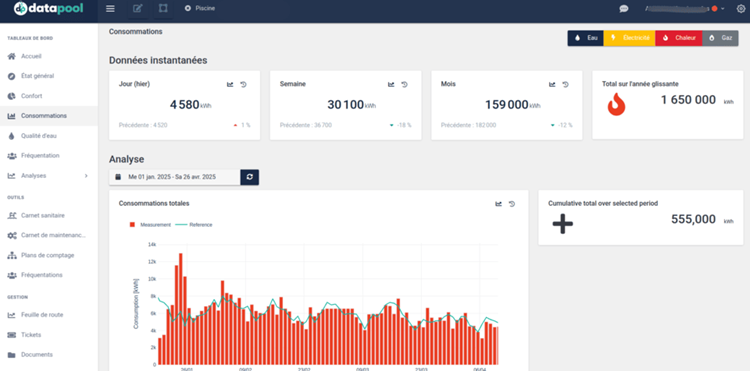The height and width of the screenshot is (371, 750).
Task: Open history on Semaine card
Action: [x=404, y=85]
